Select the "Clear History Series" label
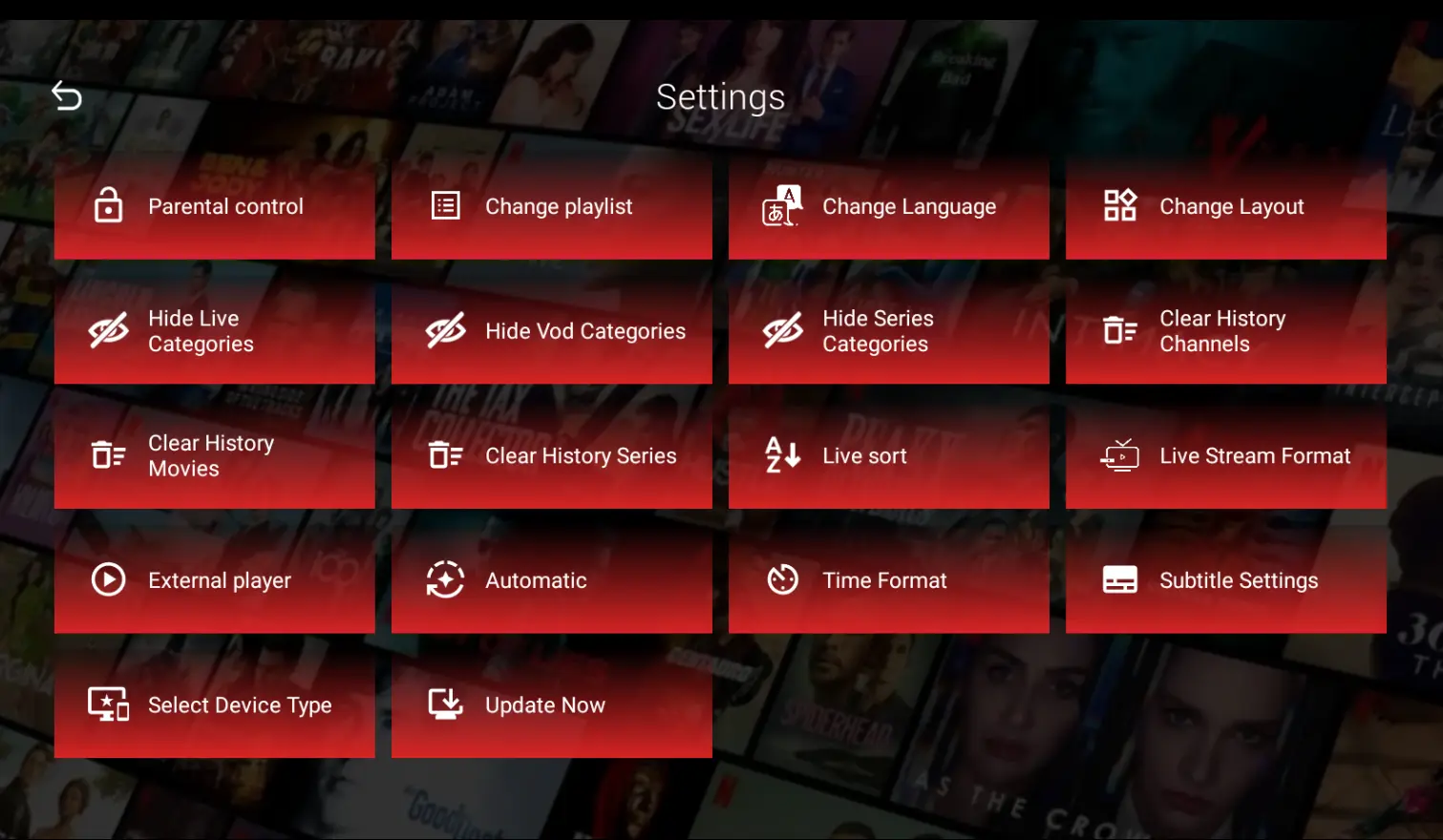This screenshot has width=1443, height=840. (581, 455)
